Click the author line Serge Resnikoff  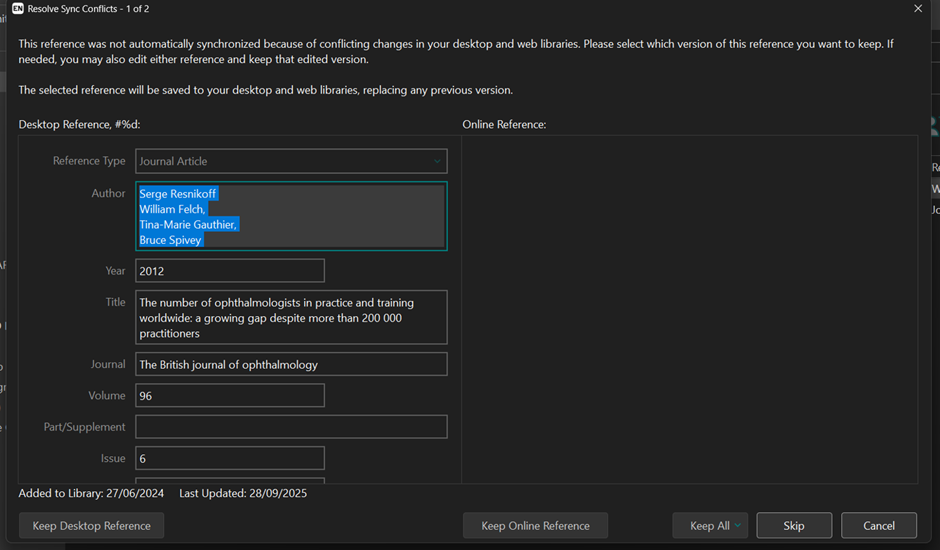tap(178, 194)
